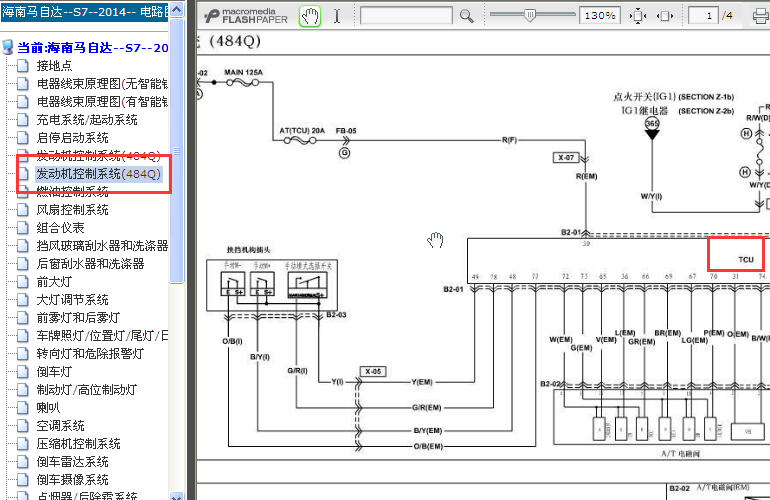Click the page icon beside 喇叭
Viewport: 770px width, 500px height.
coord(23,408)
